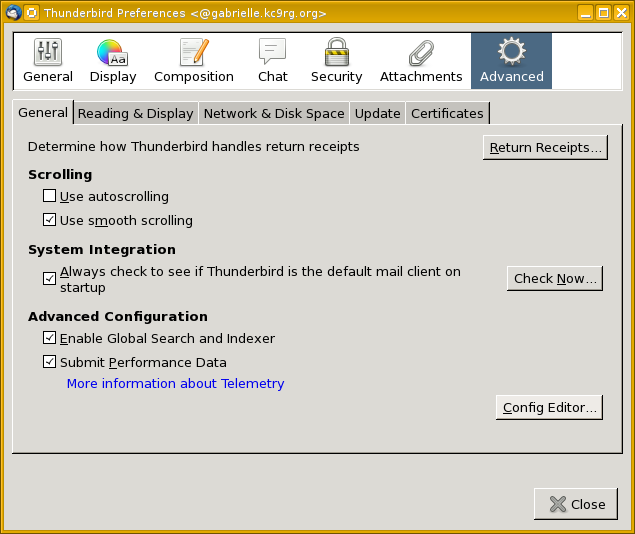Image resolution: width=635 pixels, height=534 pixels.
Task: Select the Advanced gear pane
Action: click(x=511, y=61)
